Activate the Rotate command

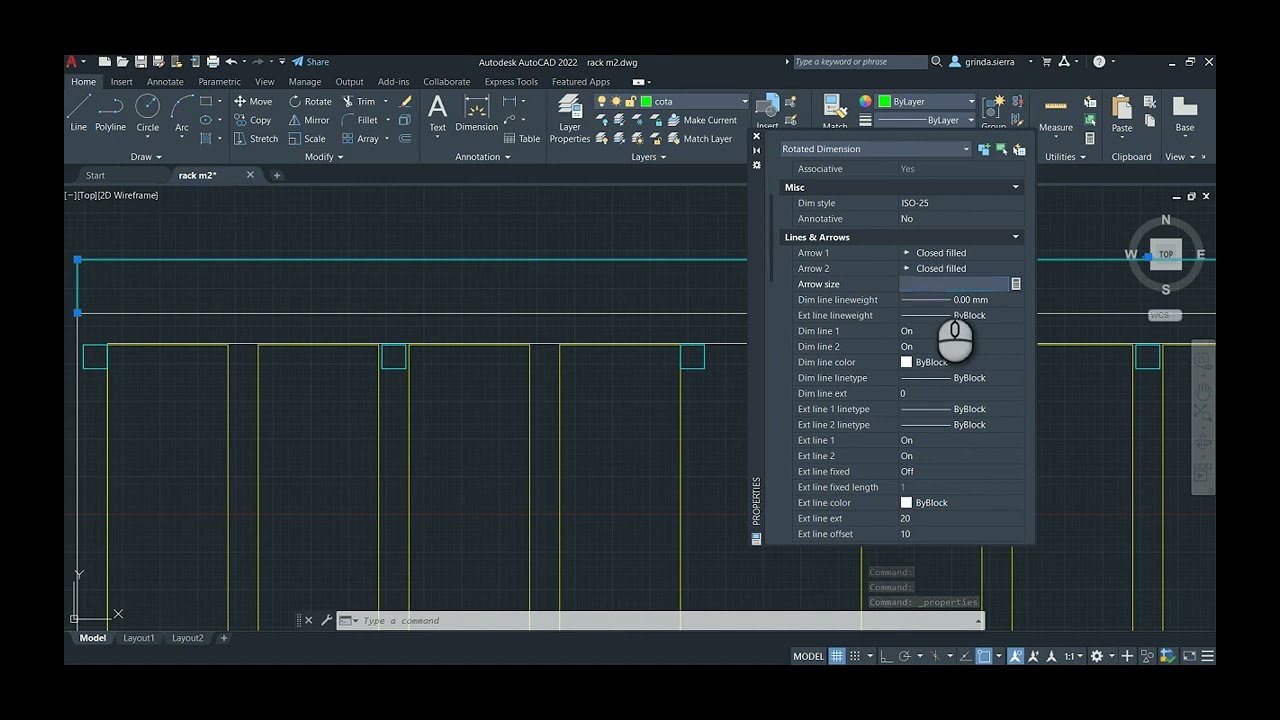310,101
